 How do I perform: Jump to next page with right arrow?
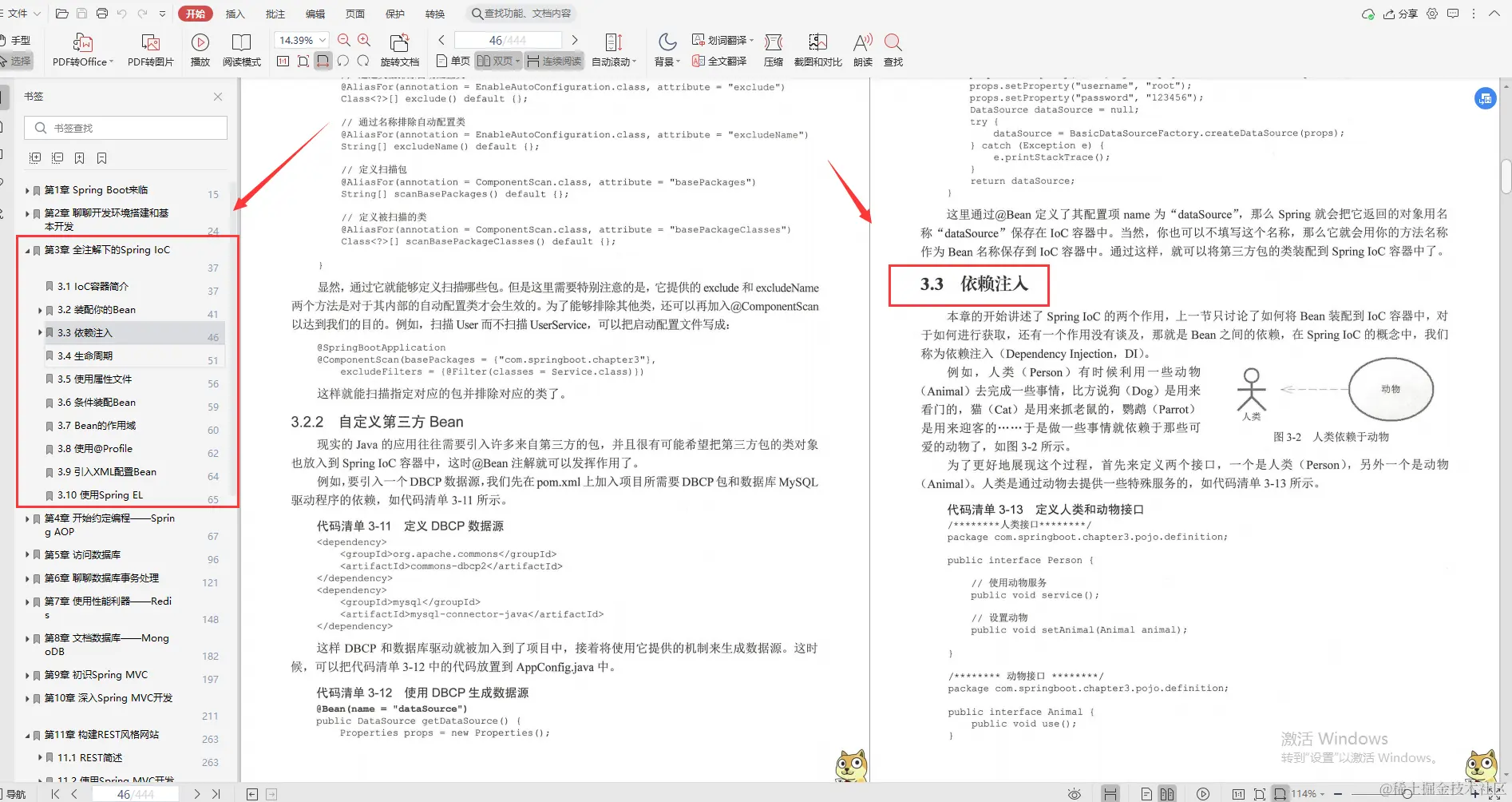pos(575,38)
